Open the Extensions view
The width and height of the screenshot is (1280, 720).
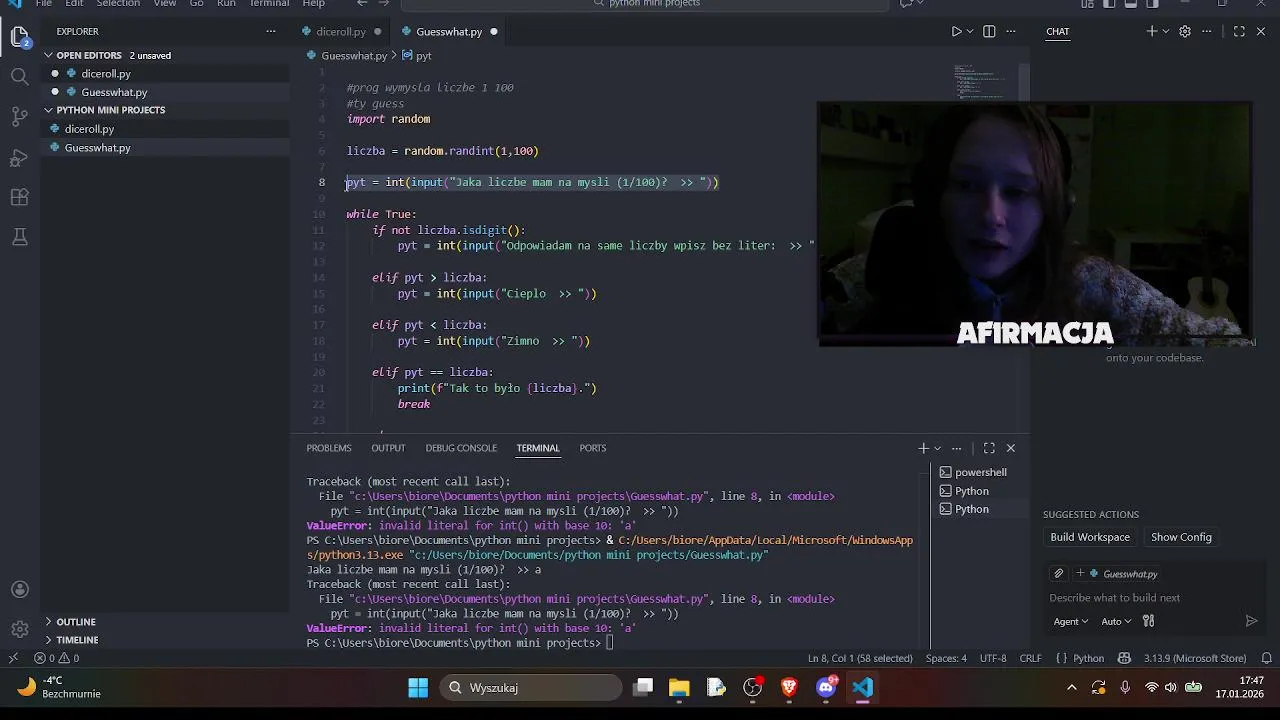tap(20, 197)
